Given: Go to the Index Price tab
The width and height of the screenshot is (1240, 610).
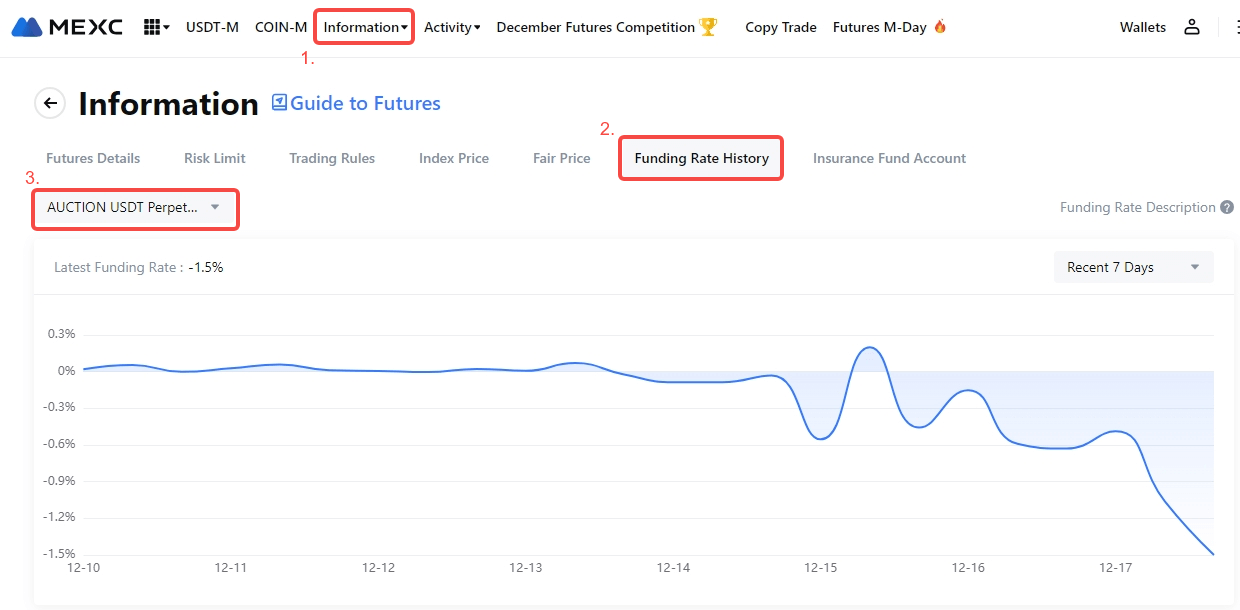Looking at the screenshot, I should click(x=454, y=158).
